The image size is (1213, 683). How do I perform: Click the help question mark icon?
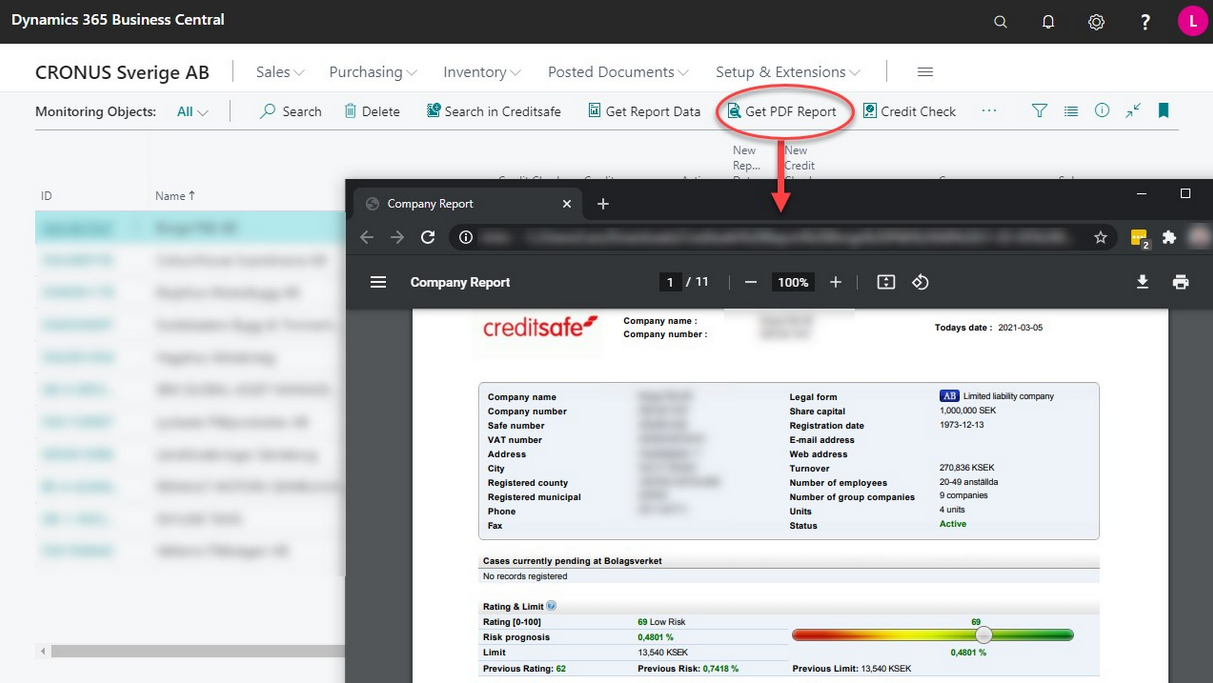pyautogui.click(x=1145, y=22)
